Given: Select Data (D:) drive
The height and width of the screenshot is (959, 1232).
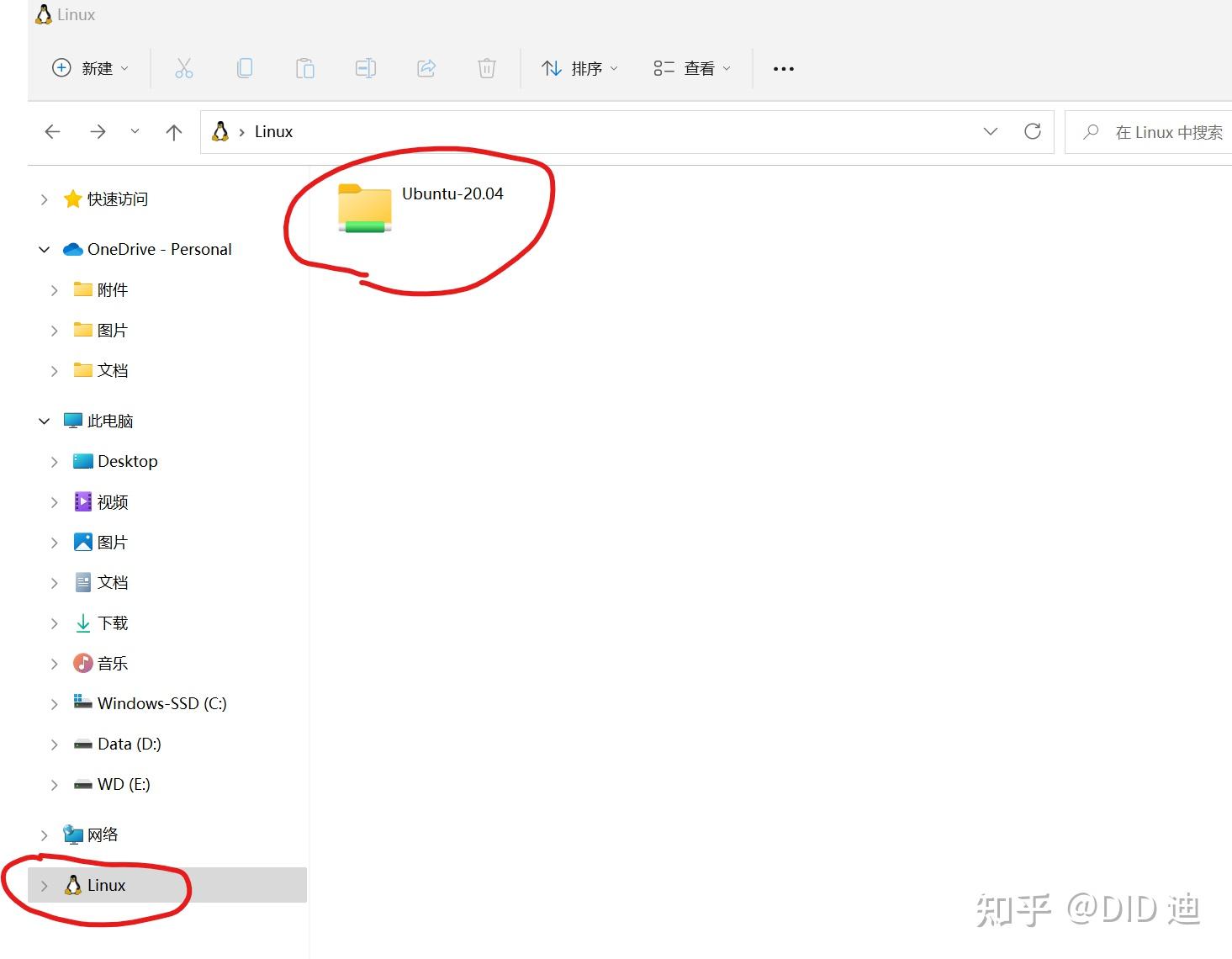Looking at the screenshot, I should 130,744.
